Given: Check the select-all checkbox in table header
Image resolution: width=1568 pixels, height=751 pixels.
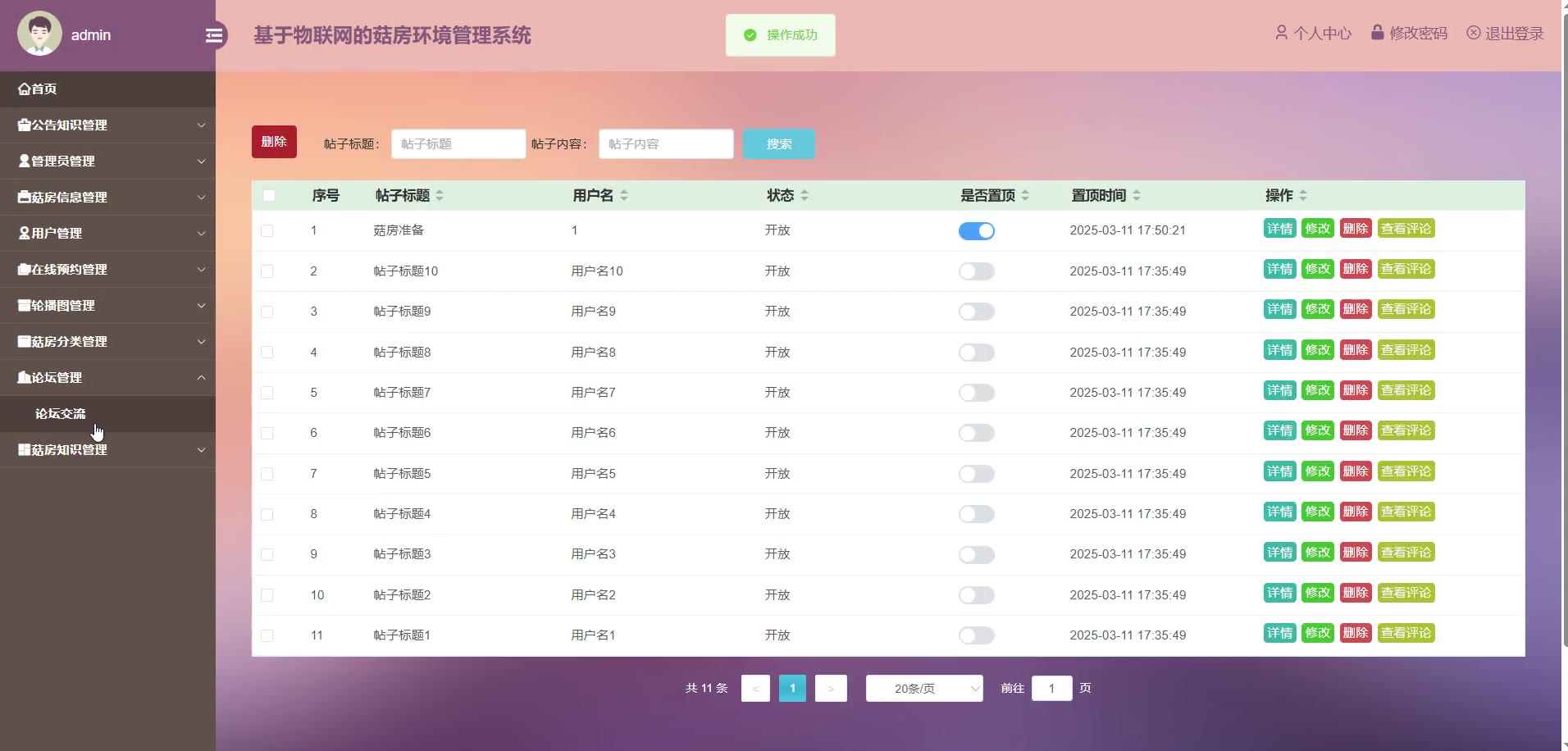Looking at the screenshot, I should click(269, 195).
